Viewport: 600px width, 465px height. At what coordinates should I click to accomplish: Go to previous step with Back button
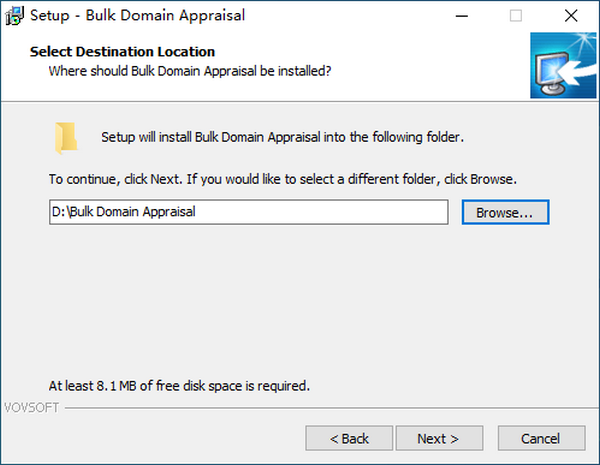pyautogui.click(x=349, y=438)
